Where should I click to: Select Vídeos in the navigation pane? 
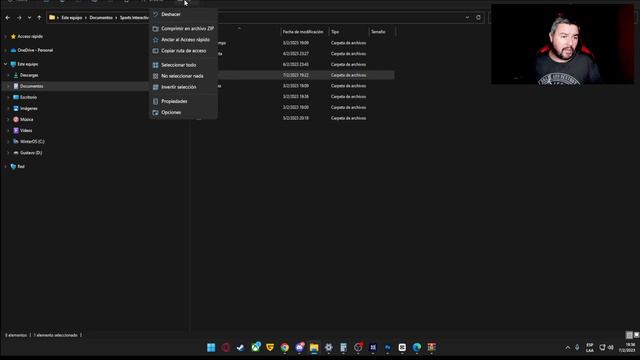[x=26, y=131]
